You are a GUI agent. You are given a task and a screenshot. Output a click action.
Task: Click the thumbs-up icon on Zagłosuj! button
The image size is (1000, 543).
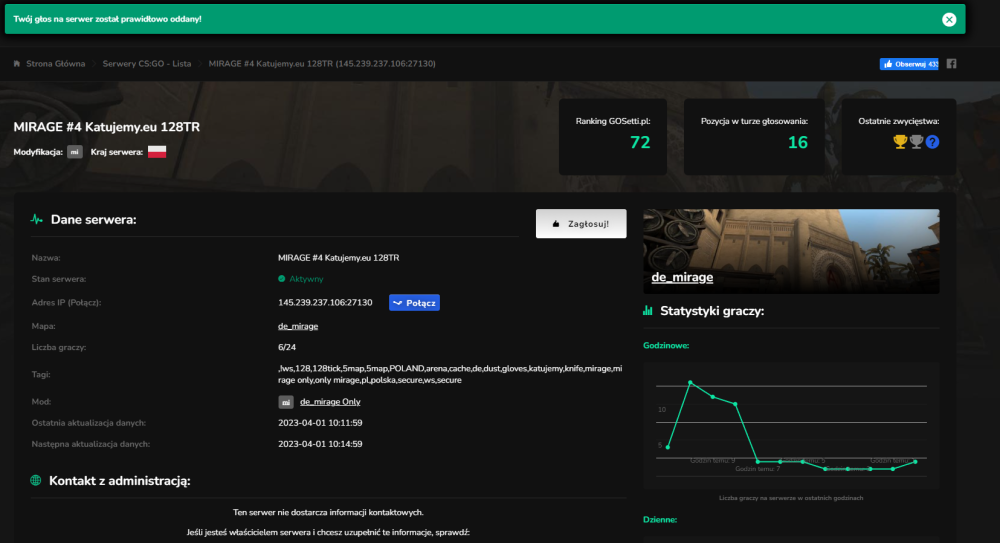[x=555, y=224]
